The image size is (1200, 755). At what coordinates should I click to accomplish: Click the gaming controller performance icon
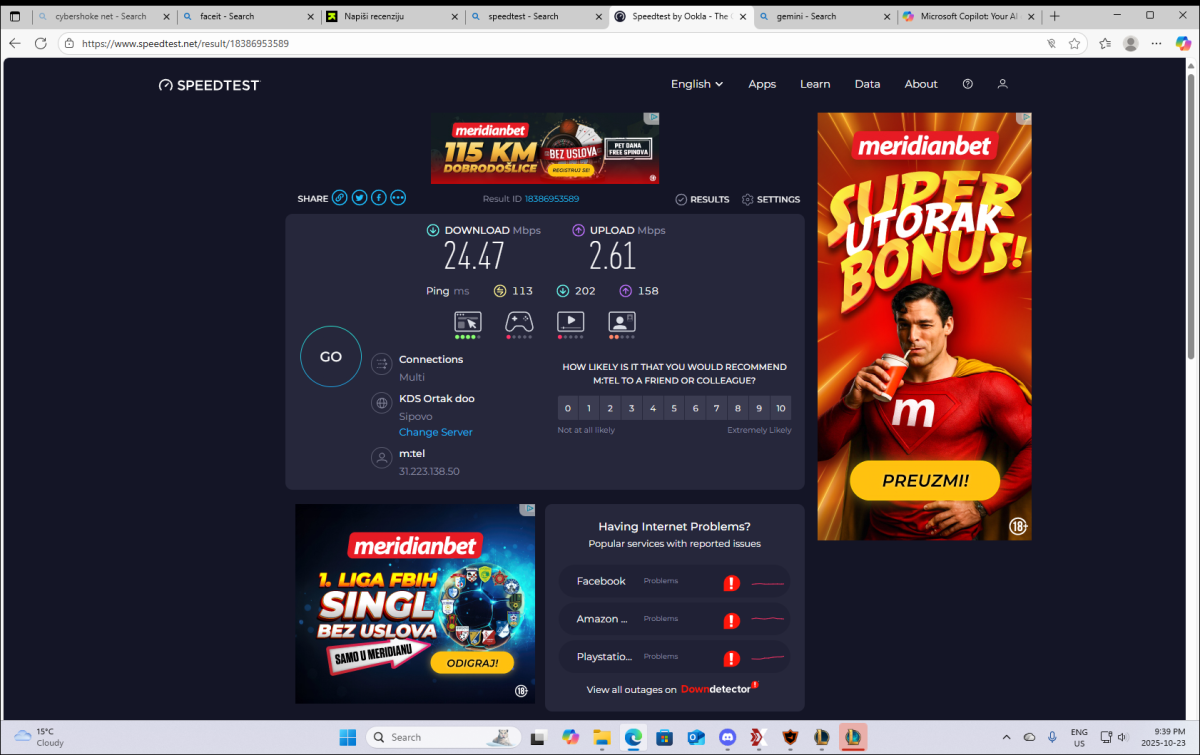point(518,322)
